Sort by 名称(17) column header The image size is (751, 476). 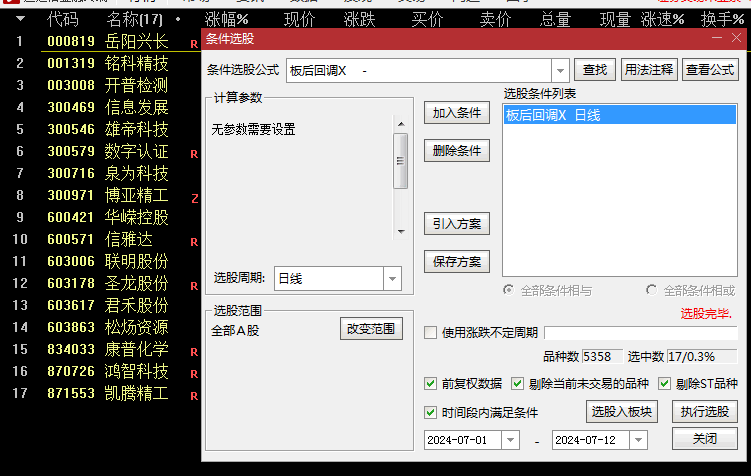click(135, 19)
